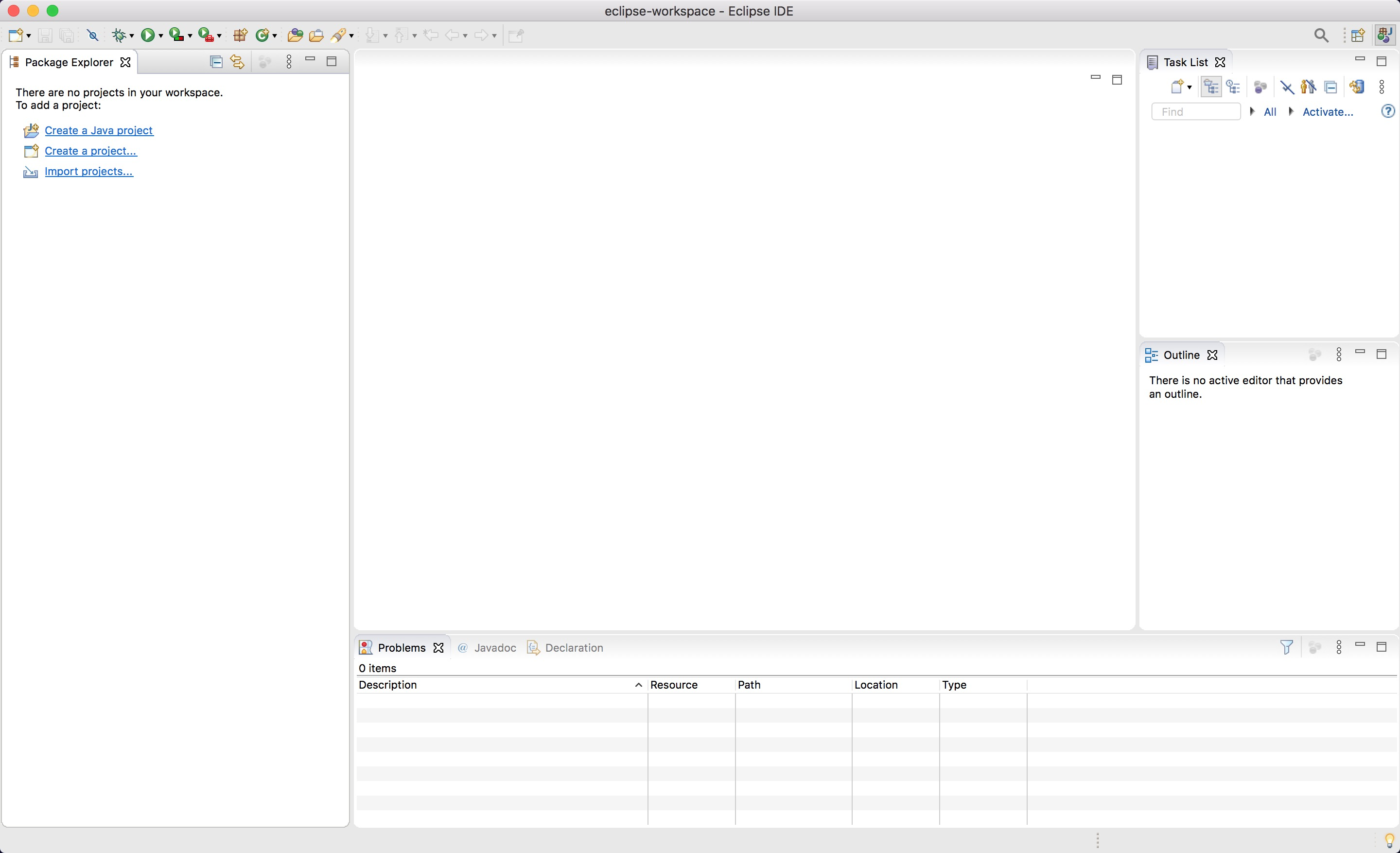The image size is (1400, 853).
Task: Open the New Task dropdown arrow
Action: 1189,88
